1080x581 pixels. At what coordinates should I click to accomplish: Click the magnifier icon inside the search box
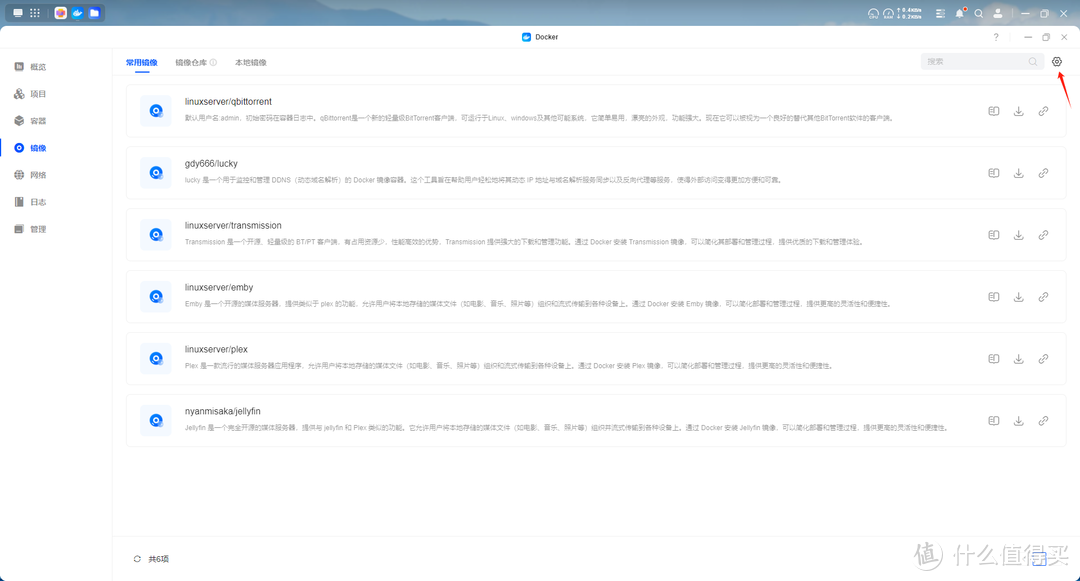click(x=1032, y=62)
